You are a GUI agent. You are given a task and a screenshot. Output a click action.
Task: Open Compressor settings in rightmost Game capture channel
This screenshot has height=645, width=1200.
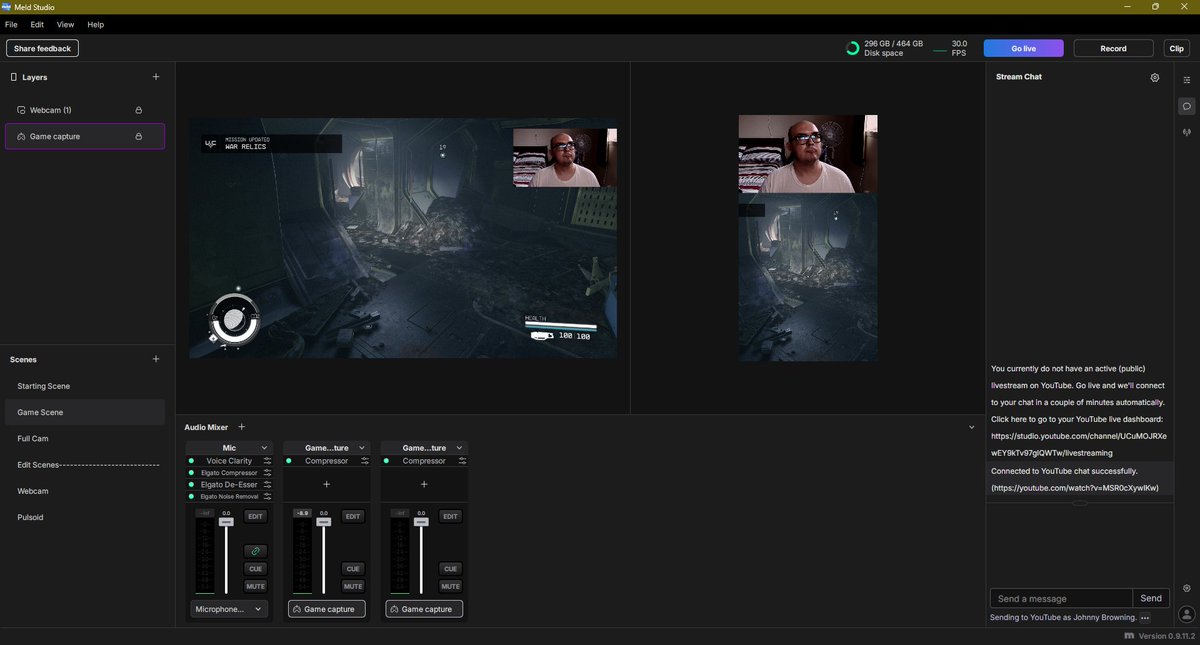pyautogui.click(x=462, y=461)
